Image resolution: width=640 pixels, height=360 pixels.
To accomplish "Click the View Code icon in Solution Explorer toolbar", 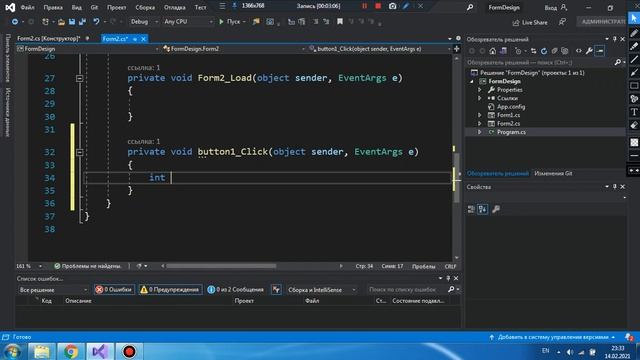I will 578,51.
